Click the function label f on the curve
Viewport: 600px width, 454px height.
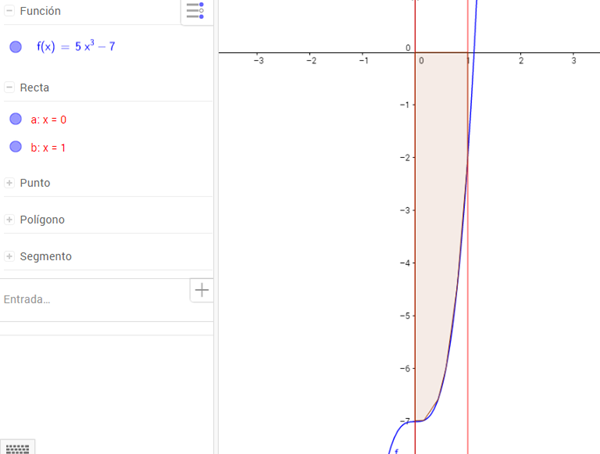coord(396,451)
